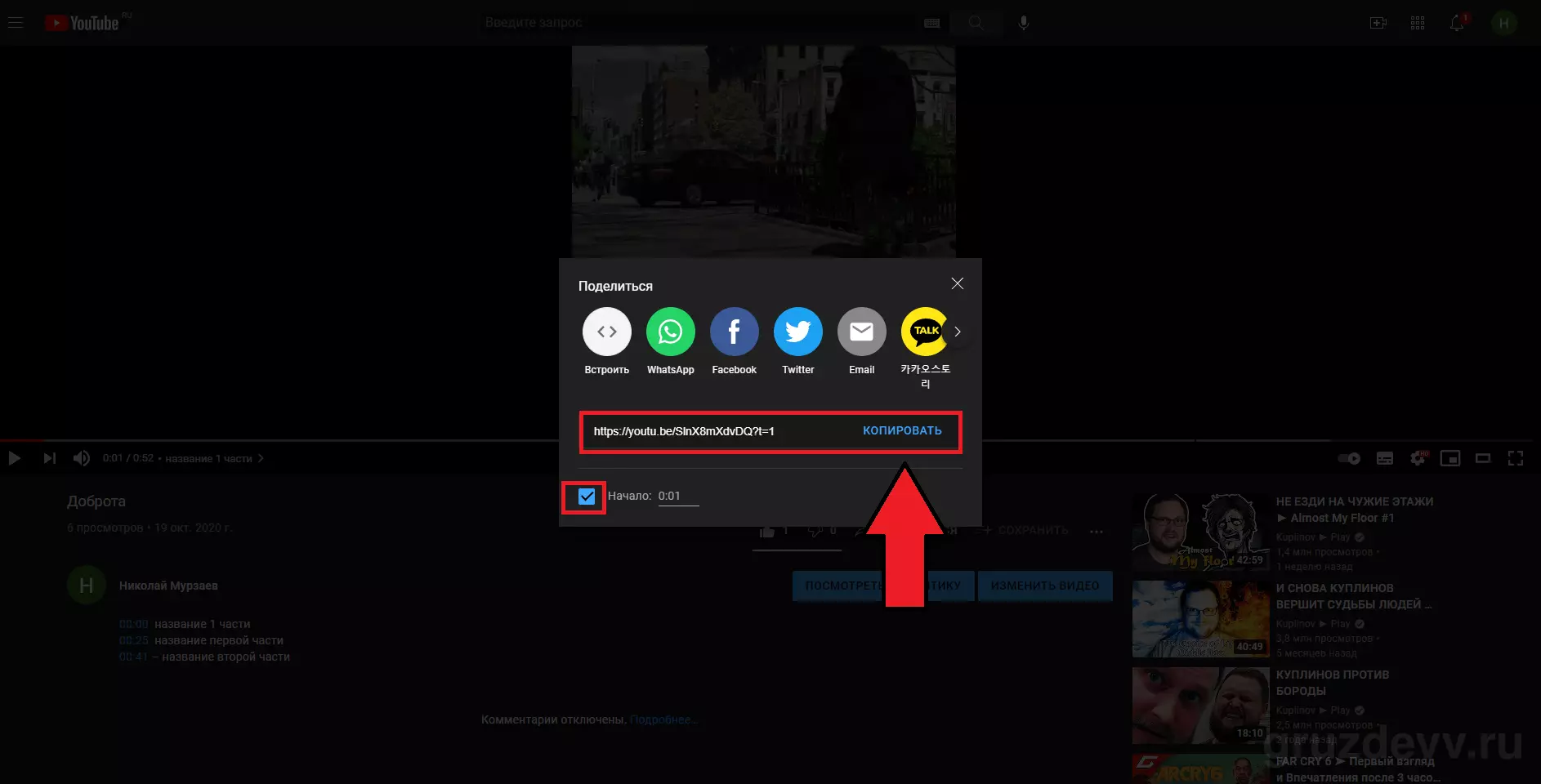The height and width of the screenshot is (784, 1541).
Task: Open more actions three dots
Action: pos(1097,531)
